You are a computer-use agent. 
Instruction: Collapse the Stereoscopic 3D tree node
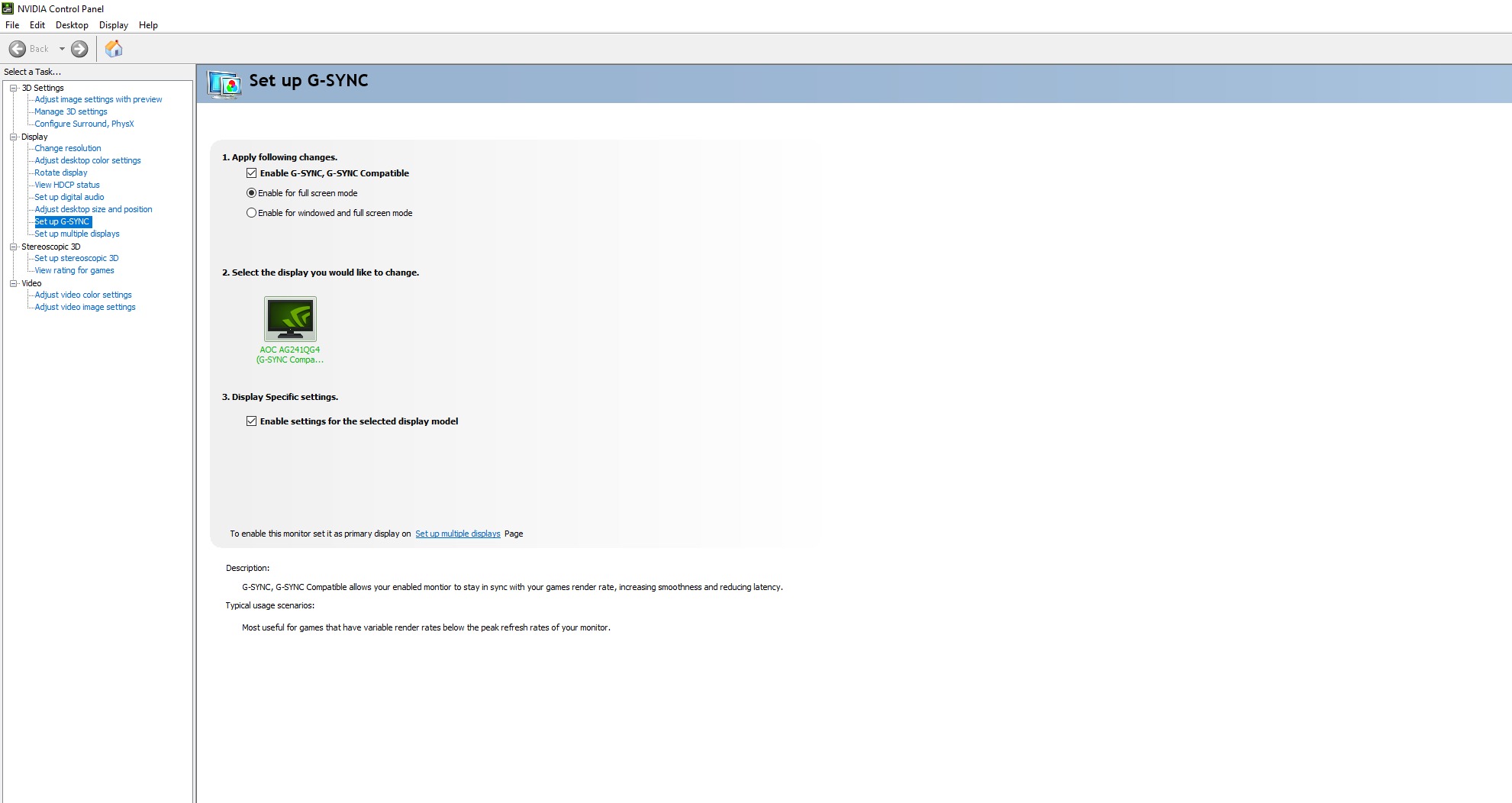pyautogui.click(x=13, y=247)
